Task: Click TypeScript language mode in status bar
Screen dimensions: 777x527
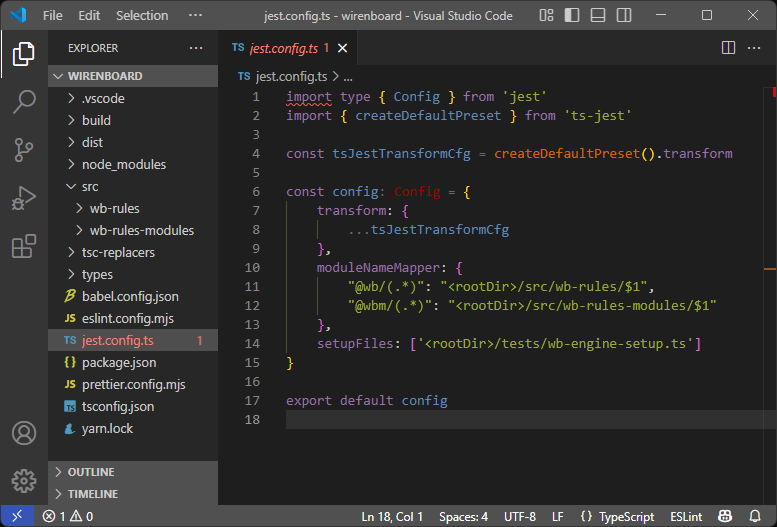Action: (626, 516)
